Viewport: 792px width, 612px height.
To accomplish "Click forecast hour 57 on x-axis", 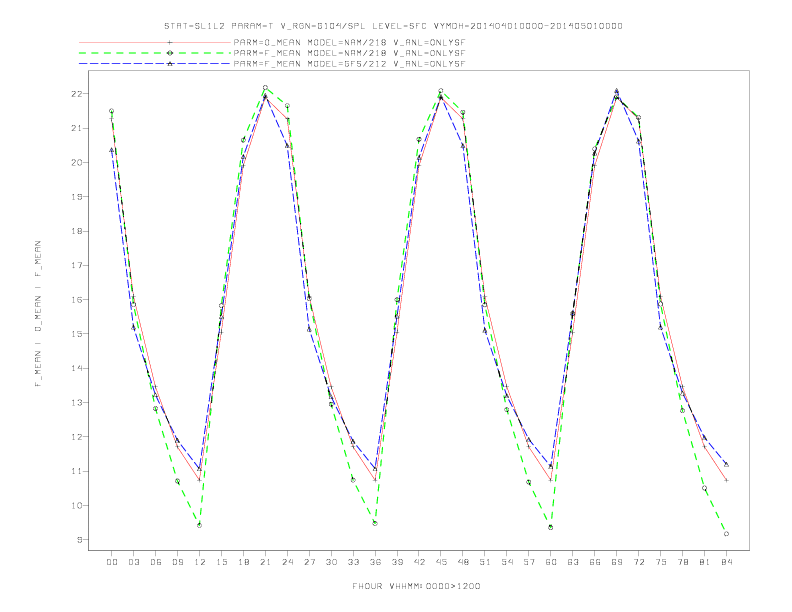I will pos(529,562).
